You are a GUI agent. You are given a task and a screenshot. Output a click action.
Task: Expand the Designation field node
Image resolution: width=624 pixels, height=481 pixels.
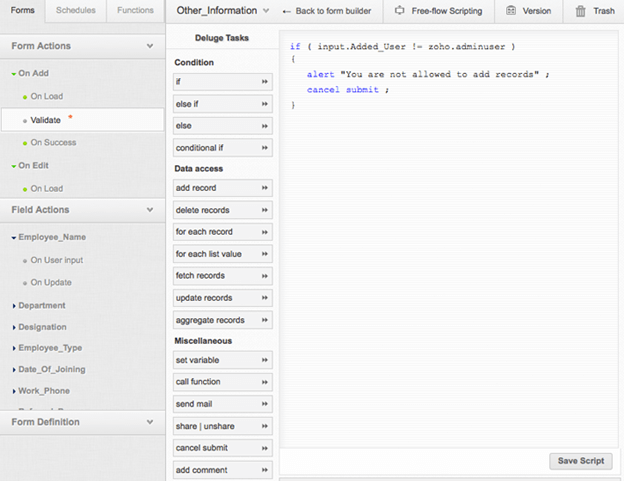click(14, 327)
